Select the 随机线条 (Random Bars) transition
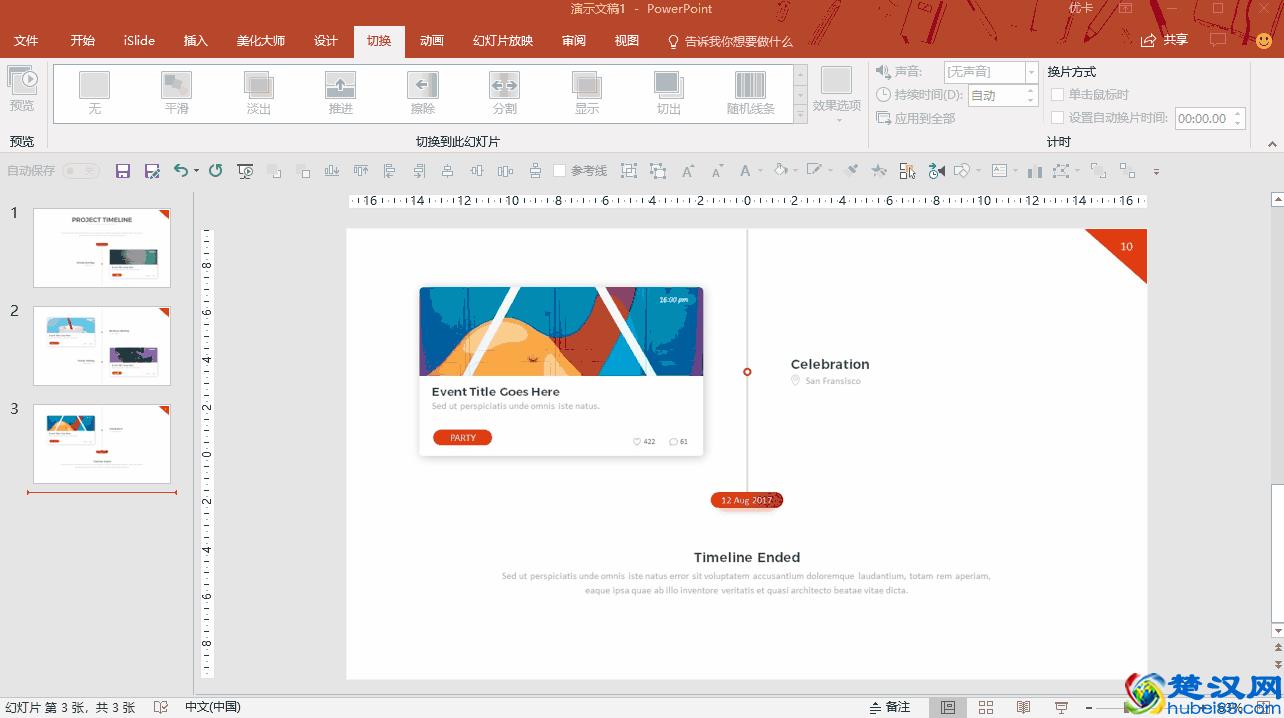The image size is (1284, 718). (x=750, y=93)
